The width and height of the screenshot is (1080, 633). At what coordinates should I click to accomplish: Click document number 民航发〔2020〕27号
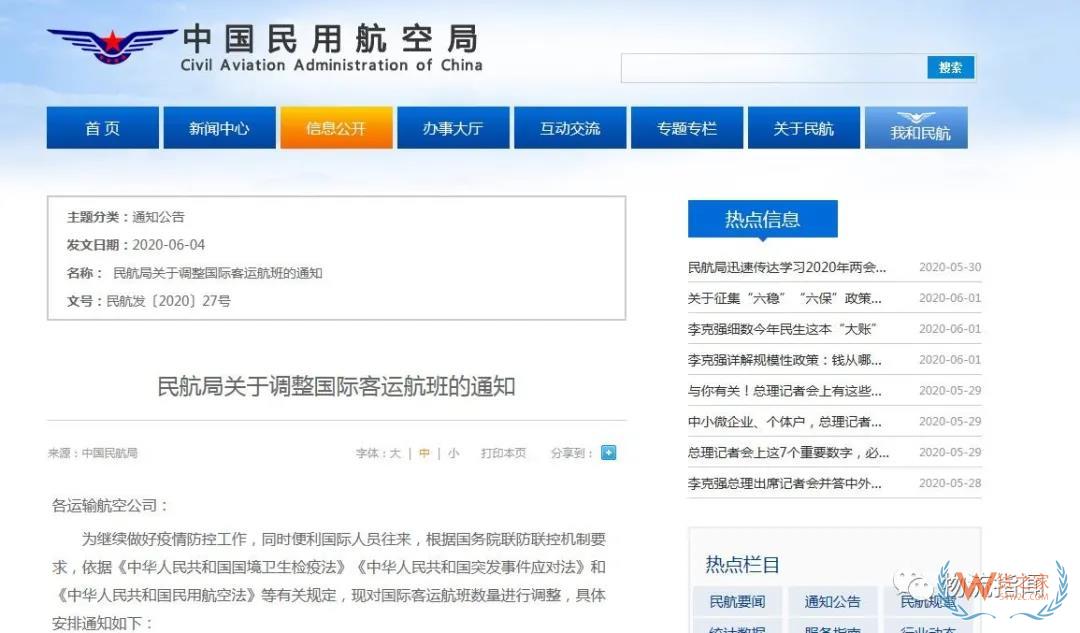[x=169, y=301]
